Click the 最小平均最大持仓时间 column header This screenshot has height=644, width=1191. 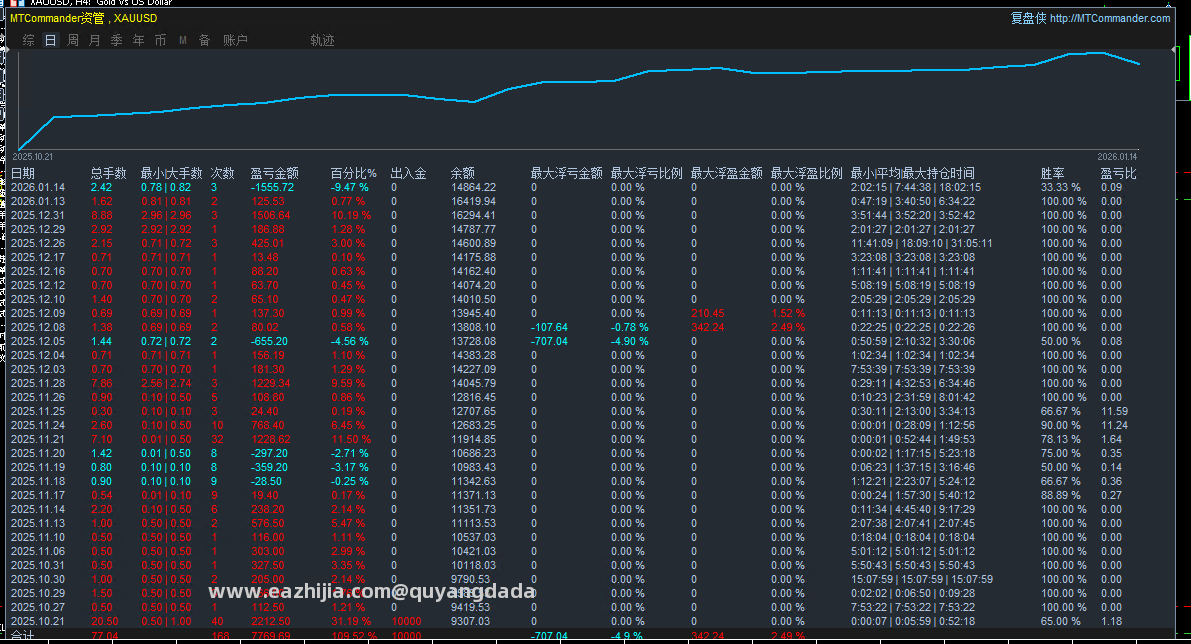(912, 173)
